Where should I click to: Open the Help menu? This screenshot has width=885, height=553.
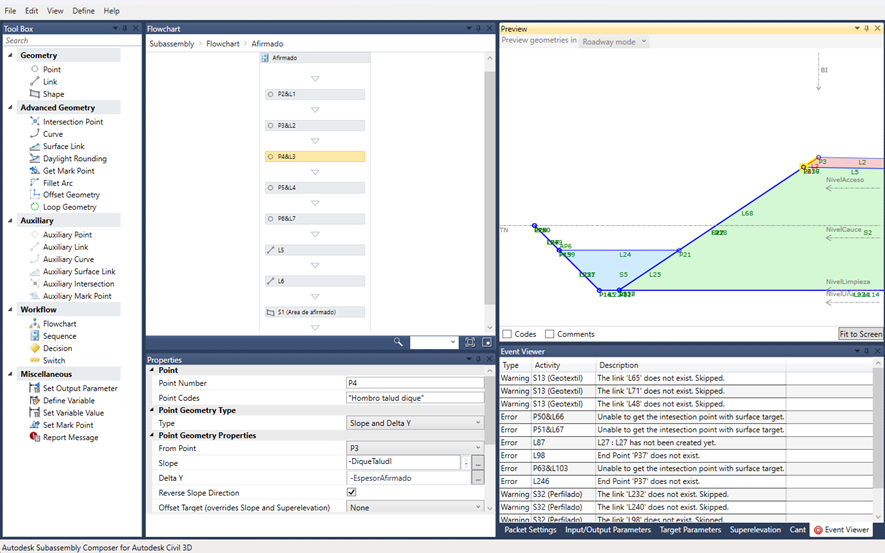click(x=112, y=11)
